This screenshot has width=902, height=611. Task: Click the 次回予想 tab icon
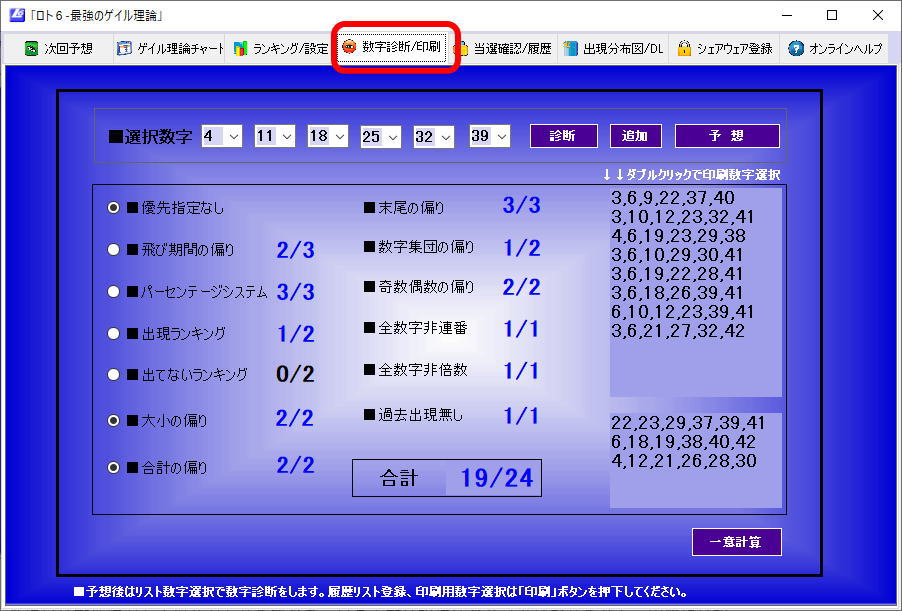(x=32, y=48)
